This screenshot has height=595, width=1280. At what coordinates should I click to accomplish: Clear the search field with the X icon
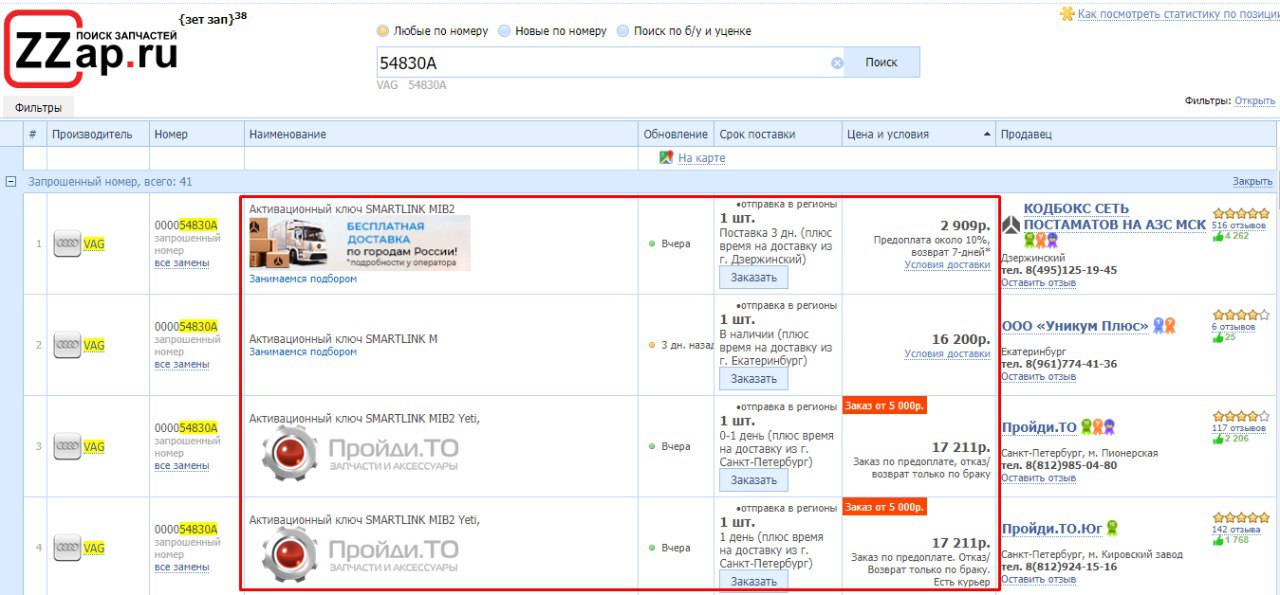837,63
